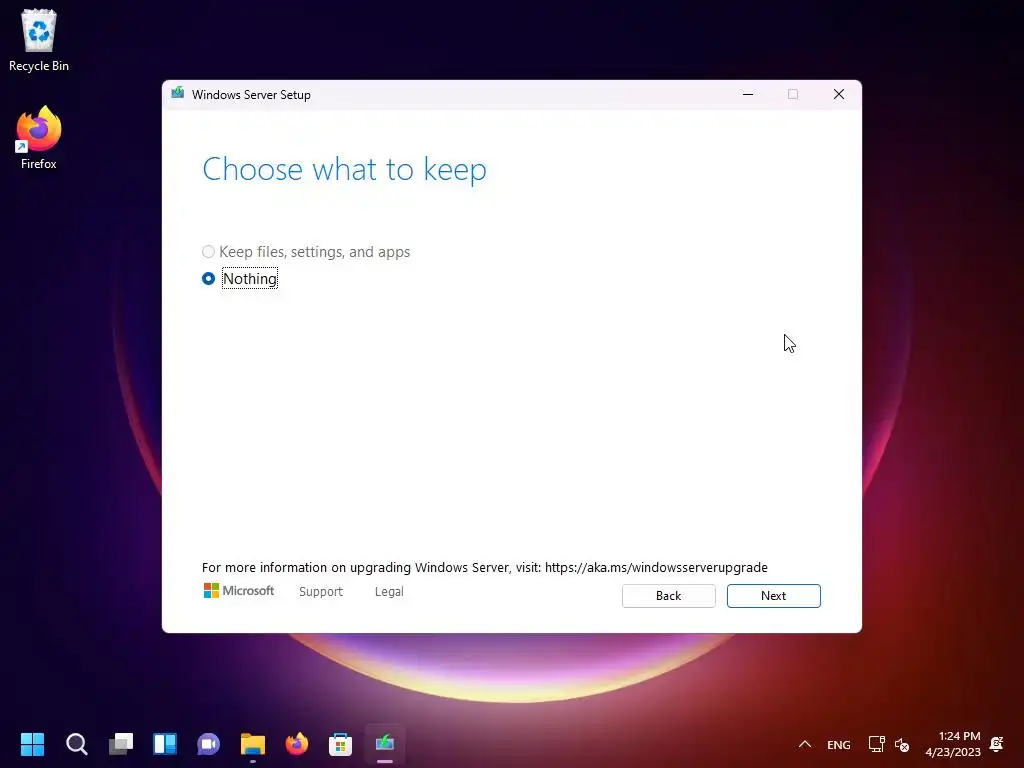This screenshot has width=1024, height=768.
Task: Open Task View from the taskbar
Action: [x=121, y=744]
